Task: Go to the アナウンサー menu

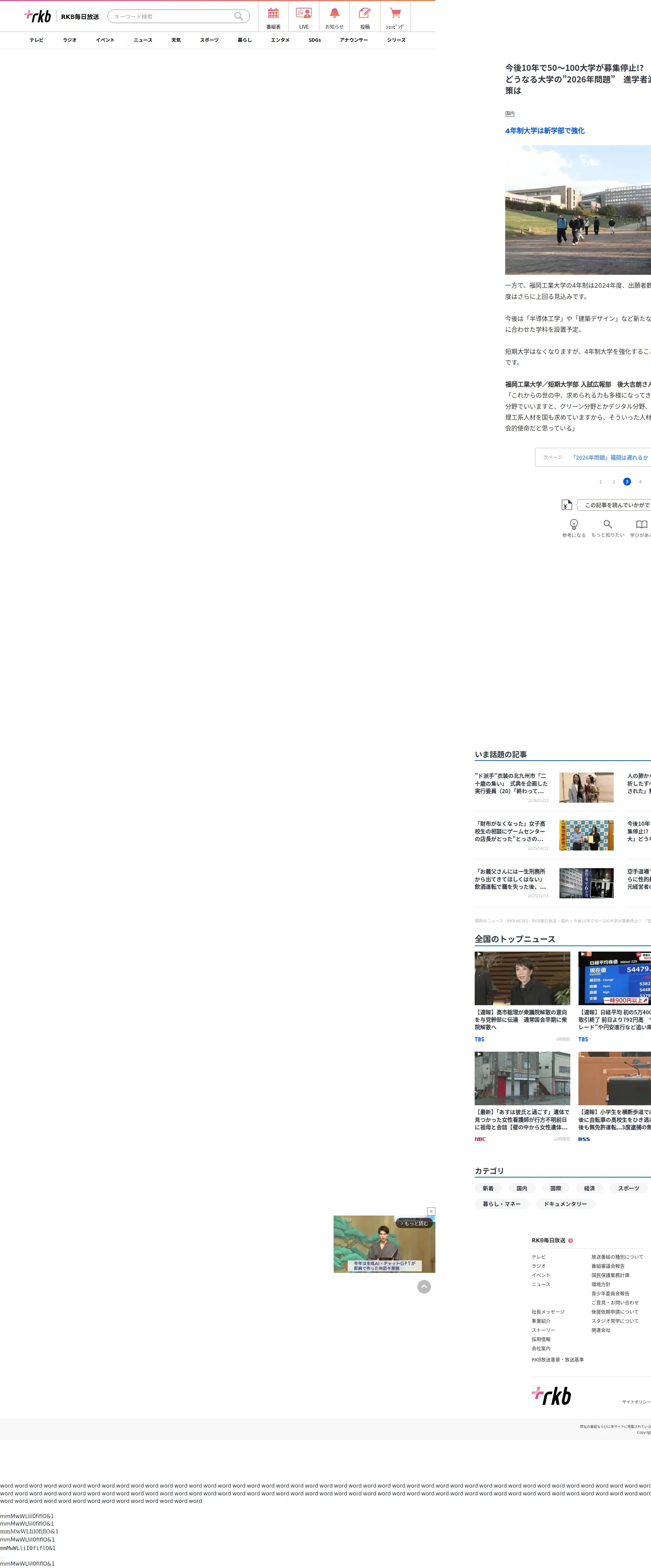Action: pyautogui.click(x=354, y=40)
